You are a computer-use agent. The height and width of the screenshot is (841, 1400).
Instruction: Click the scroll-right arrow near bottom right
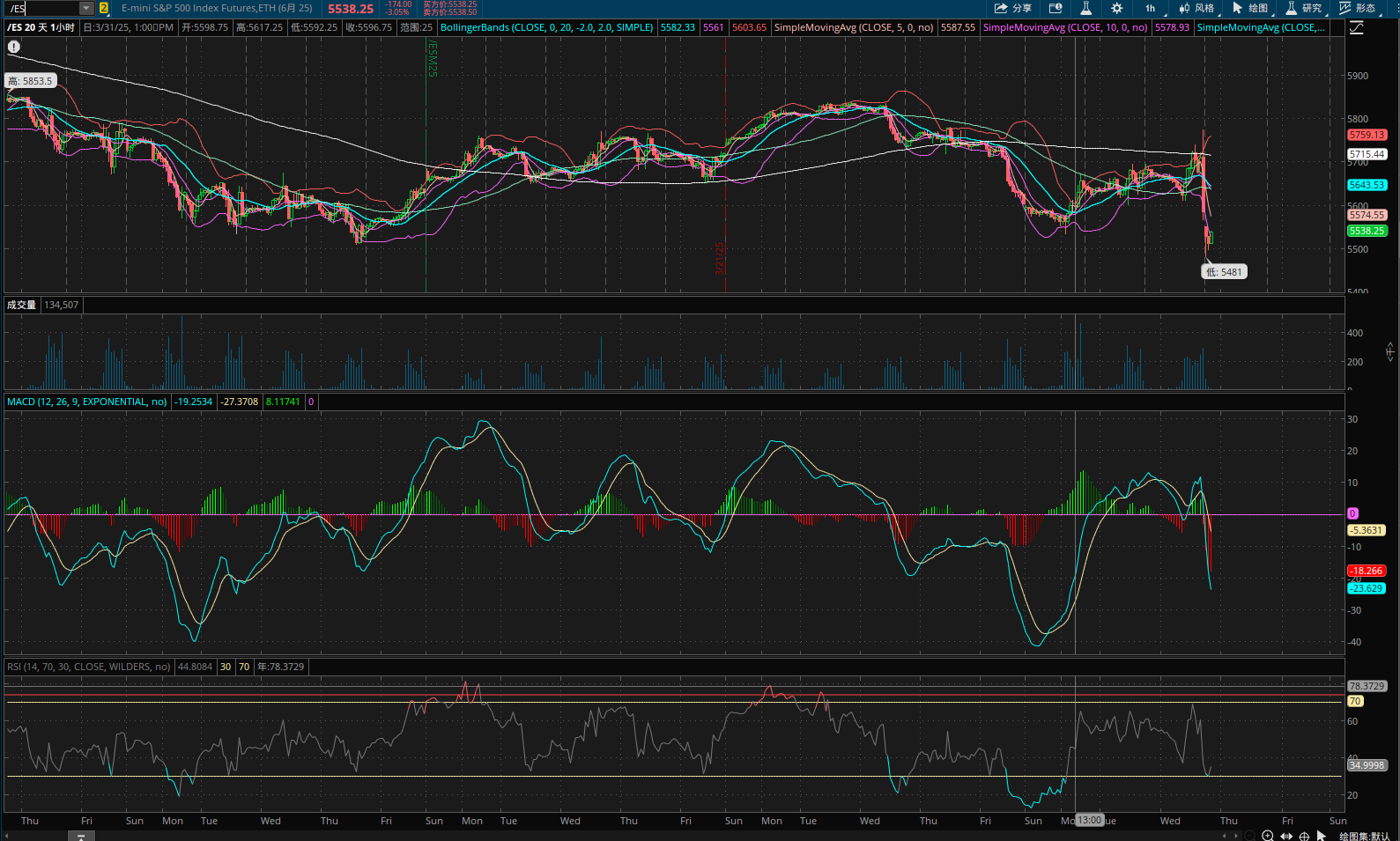(x=1234, y=836)
